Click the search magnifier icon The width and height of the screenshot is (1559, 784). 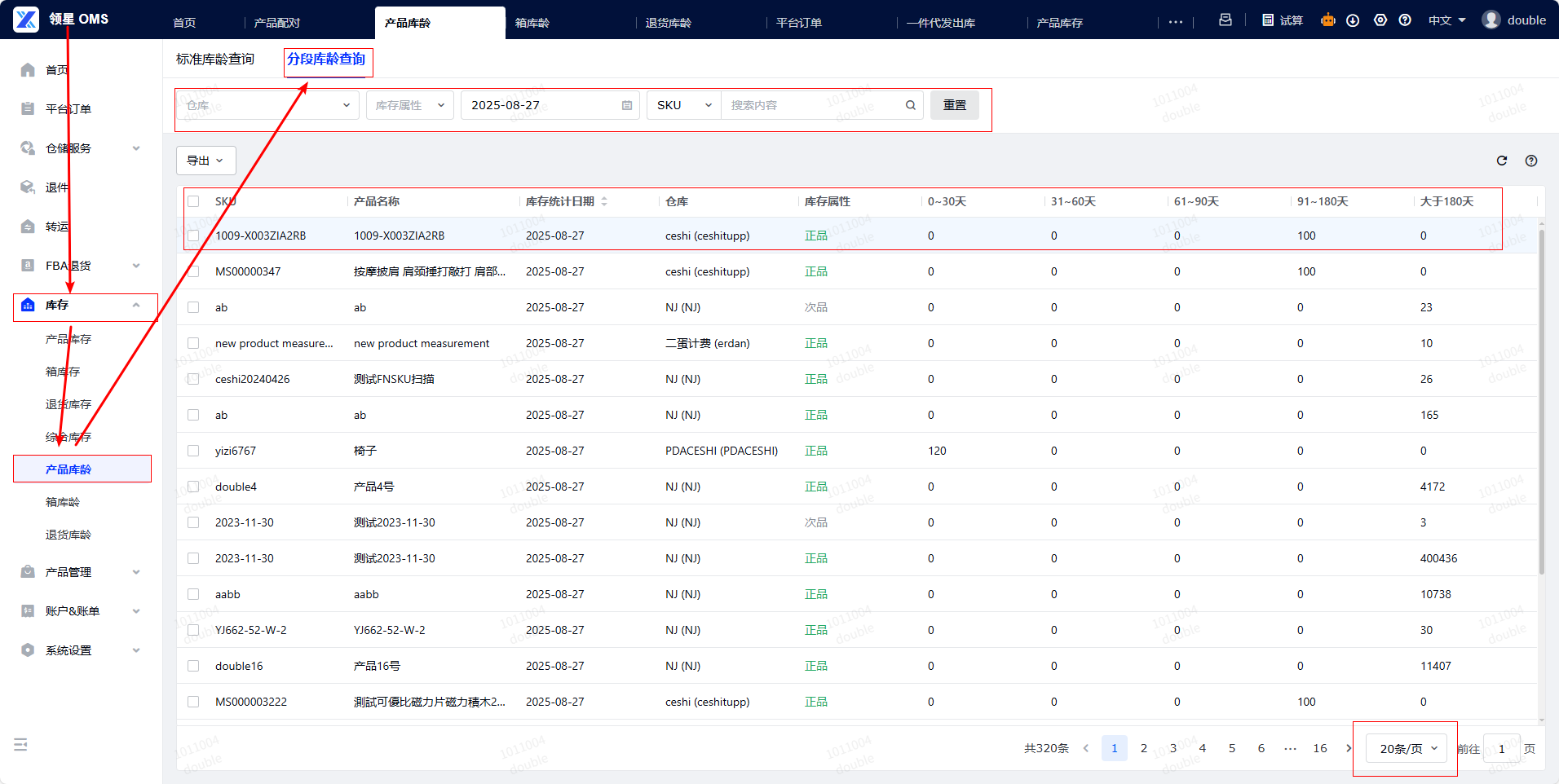point(910,105)
